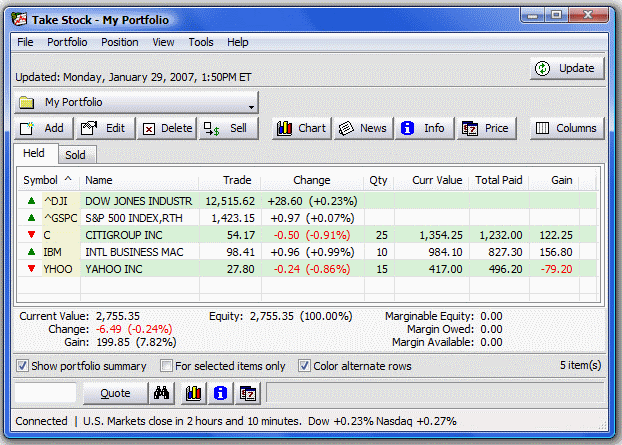
Task: Uncheck Show portfolio summary
Action: [x=24, y=366]
